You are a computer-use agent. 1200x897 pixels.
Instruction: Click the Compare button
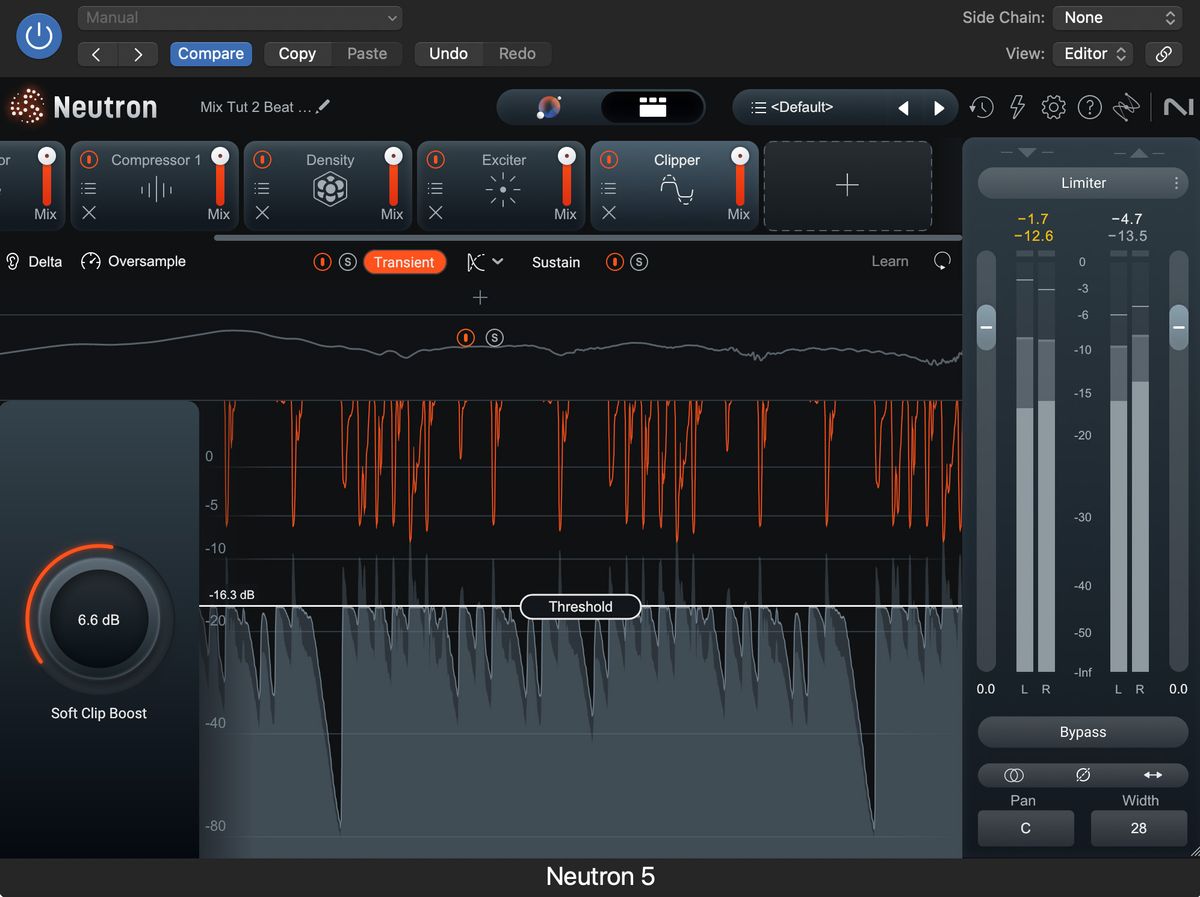(x=211, y=54)
